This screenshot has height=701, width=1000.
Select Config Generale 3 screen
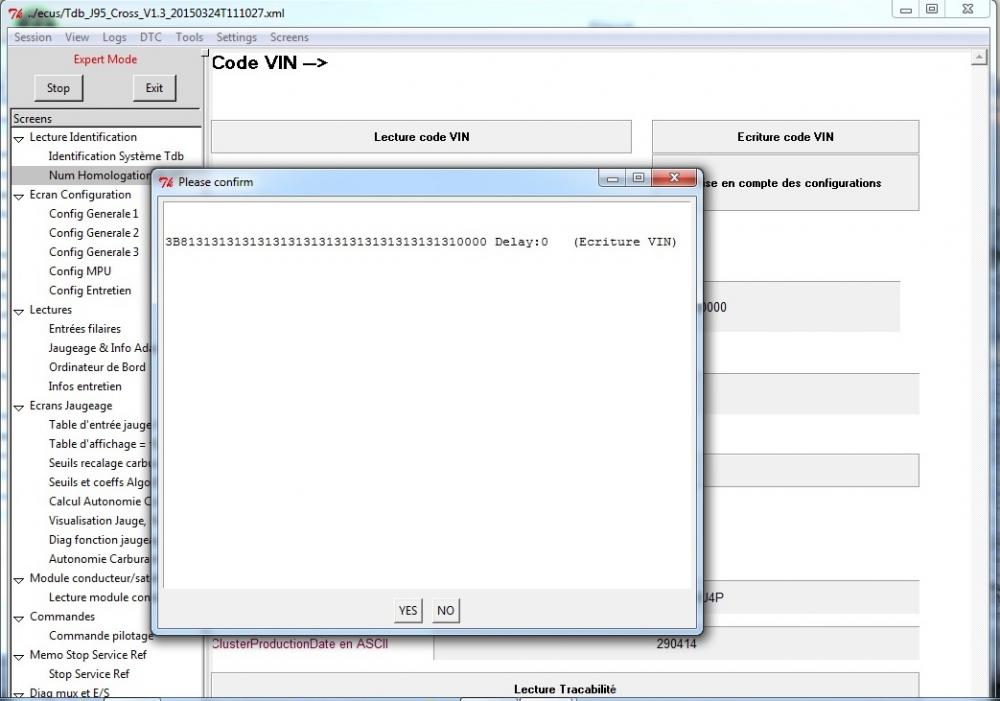(x=94, y=252)
